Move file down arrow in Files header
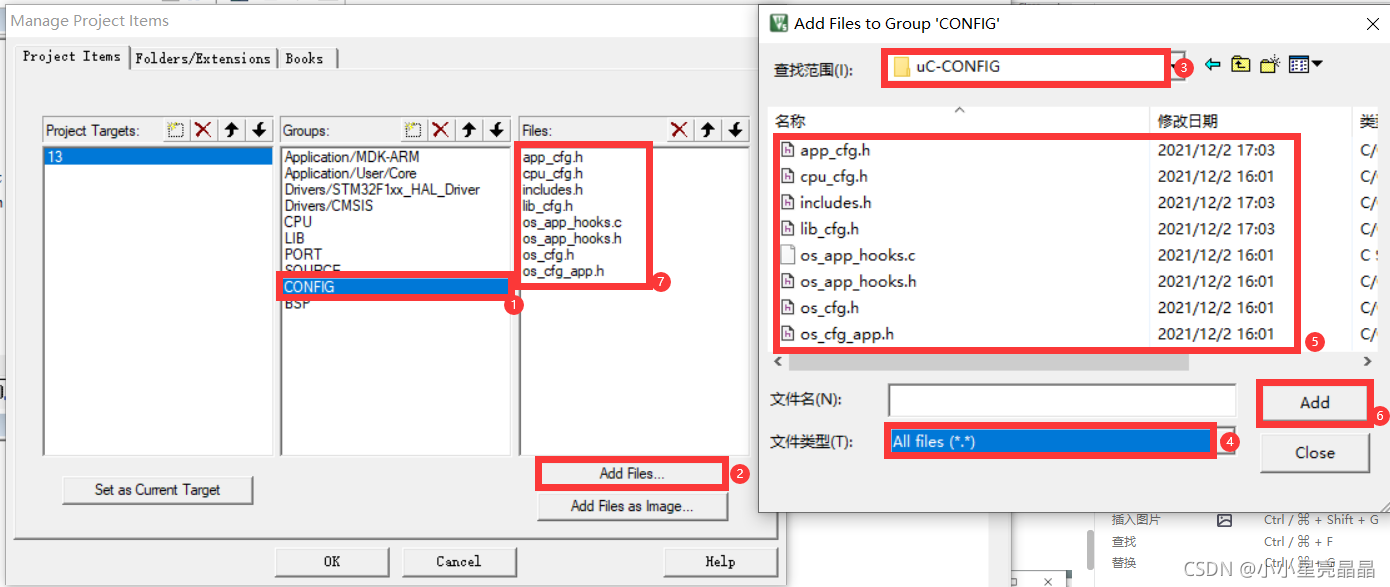This screenshot has height=587, width=1390. 735,130
